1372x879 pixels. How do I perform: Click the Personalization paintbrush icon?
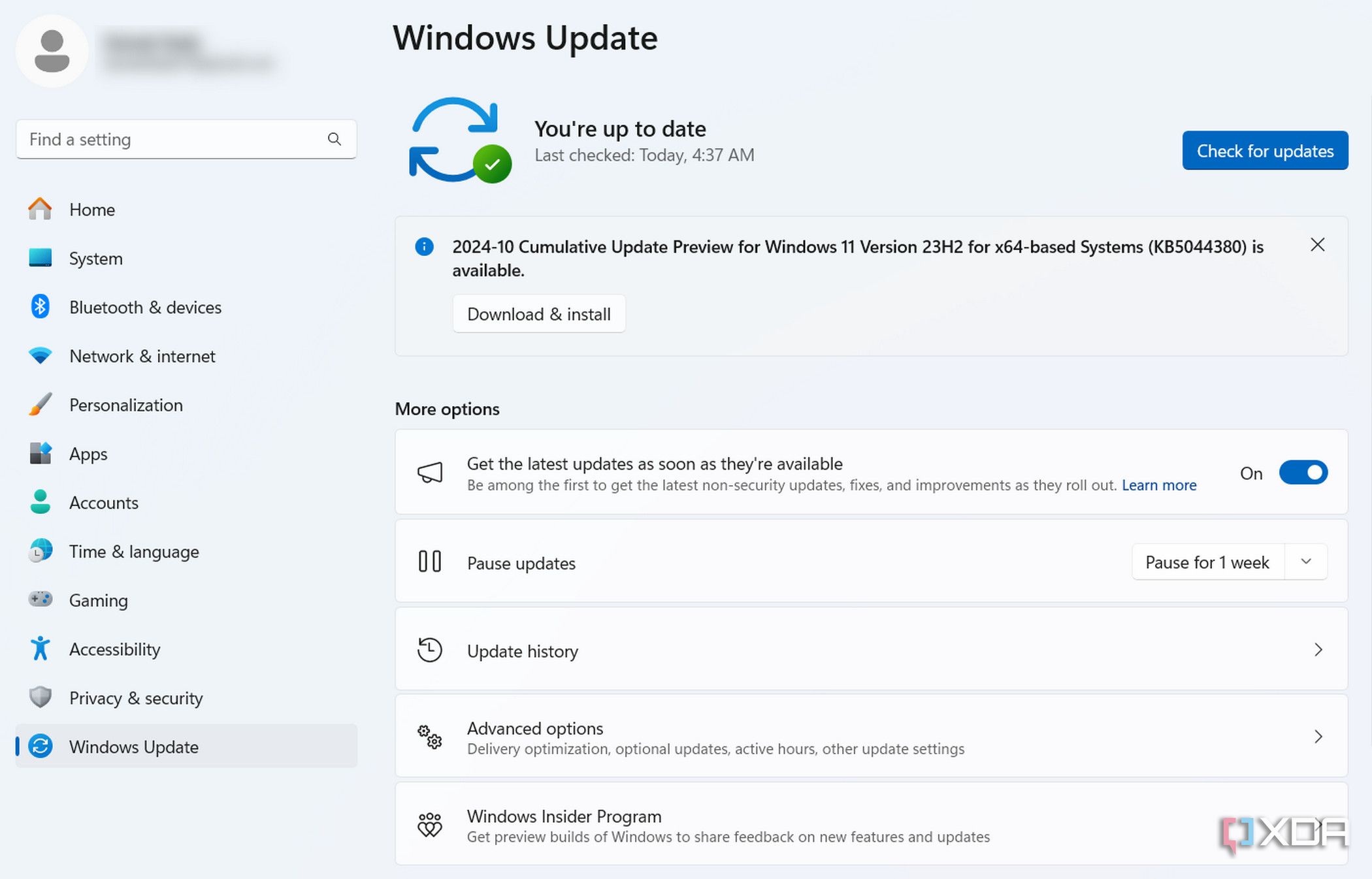coord(40,404)
